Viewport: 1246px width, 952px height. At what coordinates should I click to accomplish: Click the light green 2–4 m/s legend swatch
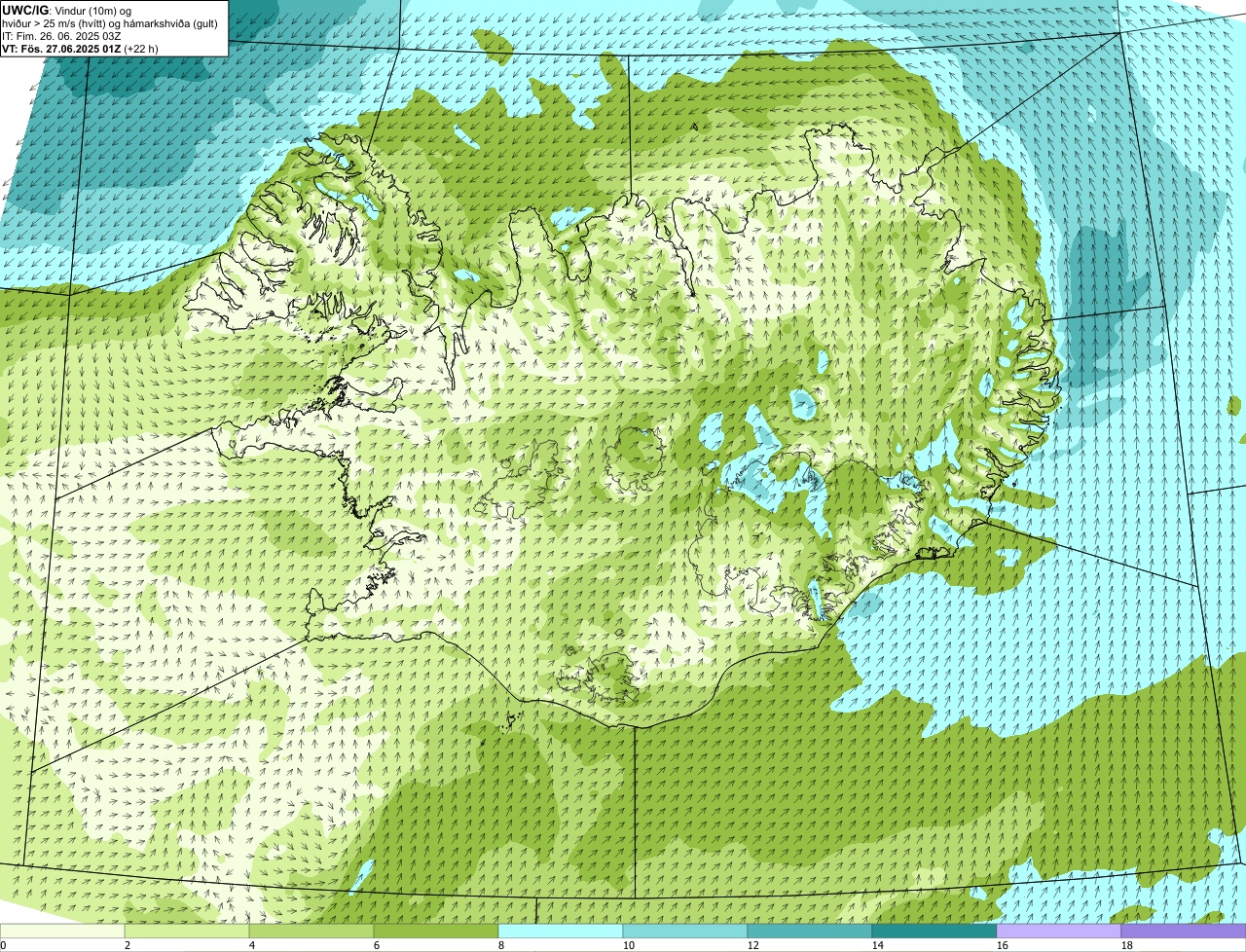pyautogui.click(x=187, y=932)
